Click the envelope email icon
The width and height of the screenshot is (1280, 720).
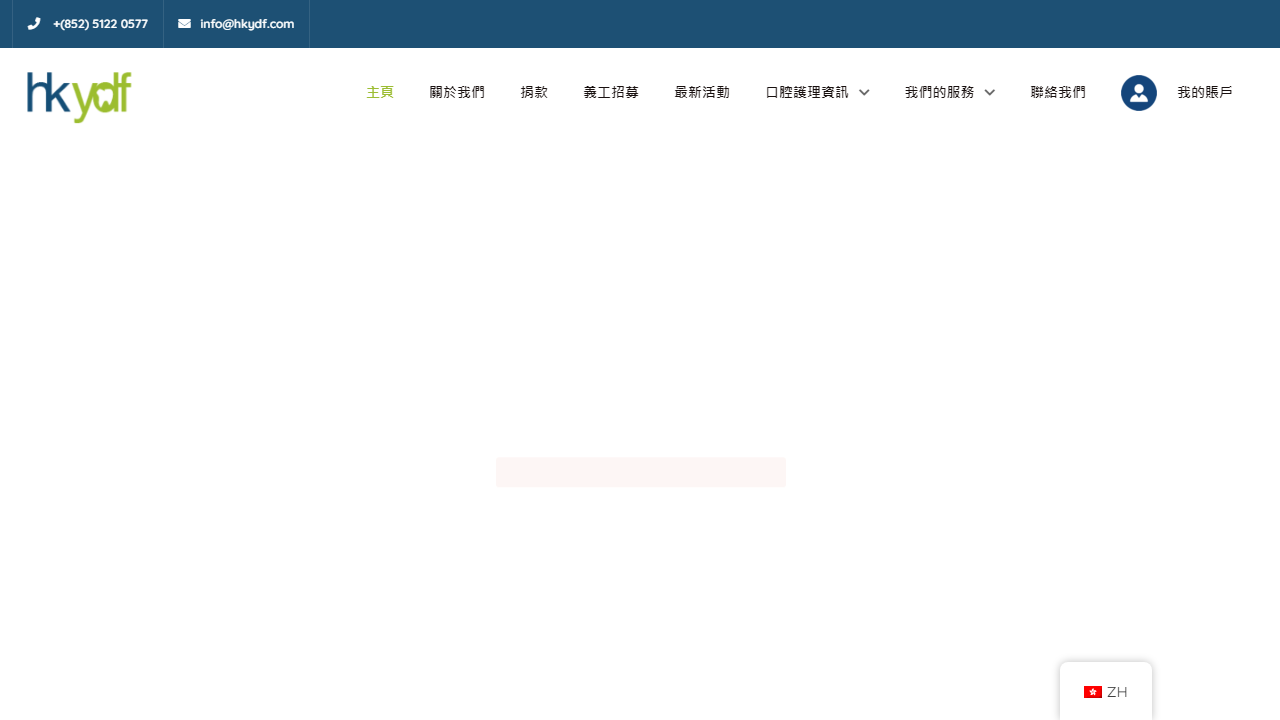pos(184,24)
